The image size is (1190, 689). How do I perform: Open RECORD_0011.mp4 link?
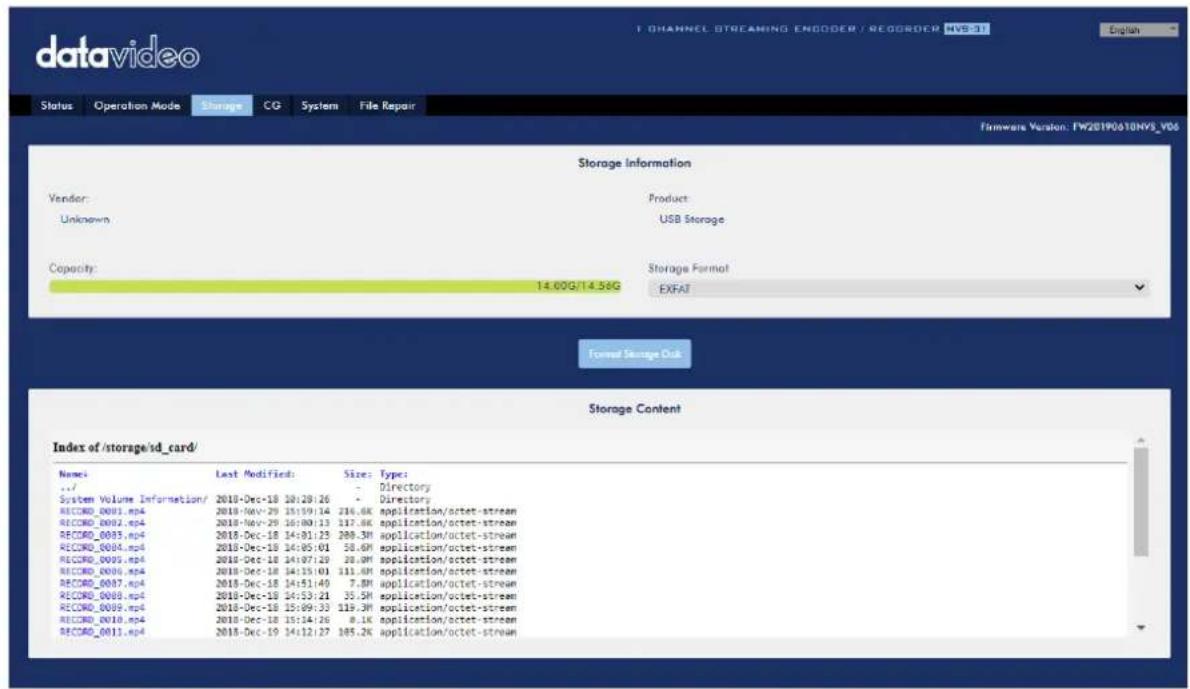[x=102, y=631]
